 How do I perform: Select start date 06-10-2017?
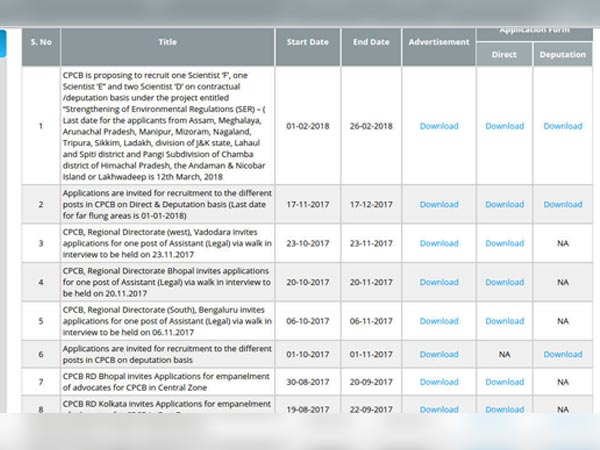pos(308,321)
